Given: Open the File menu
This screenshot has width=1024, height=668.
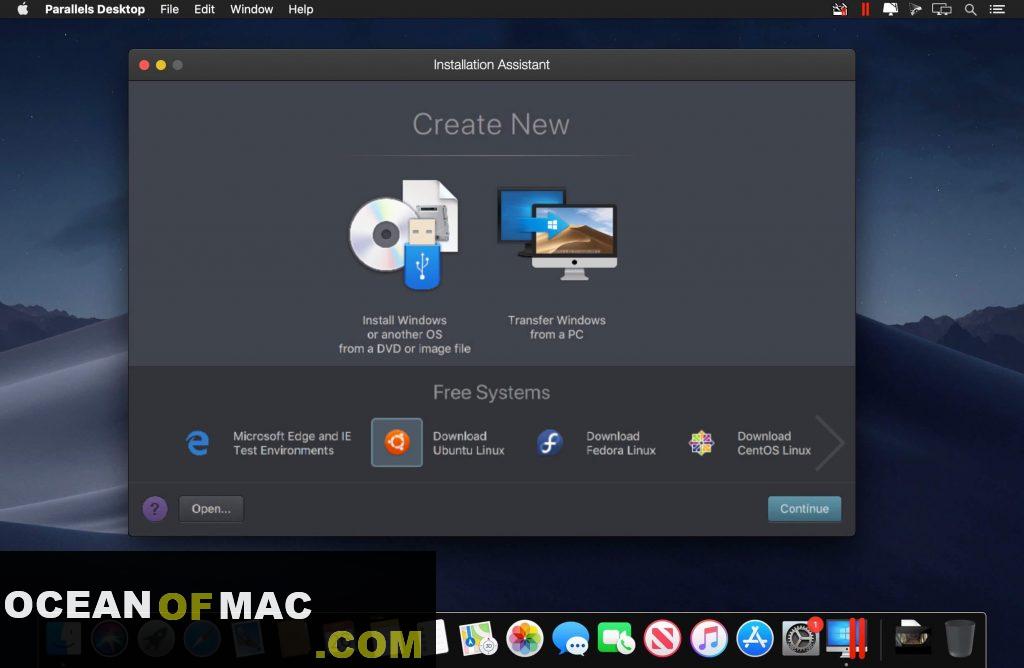Looking at the screenshot, I should pos(169,9).
